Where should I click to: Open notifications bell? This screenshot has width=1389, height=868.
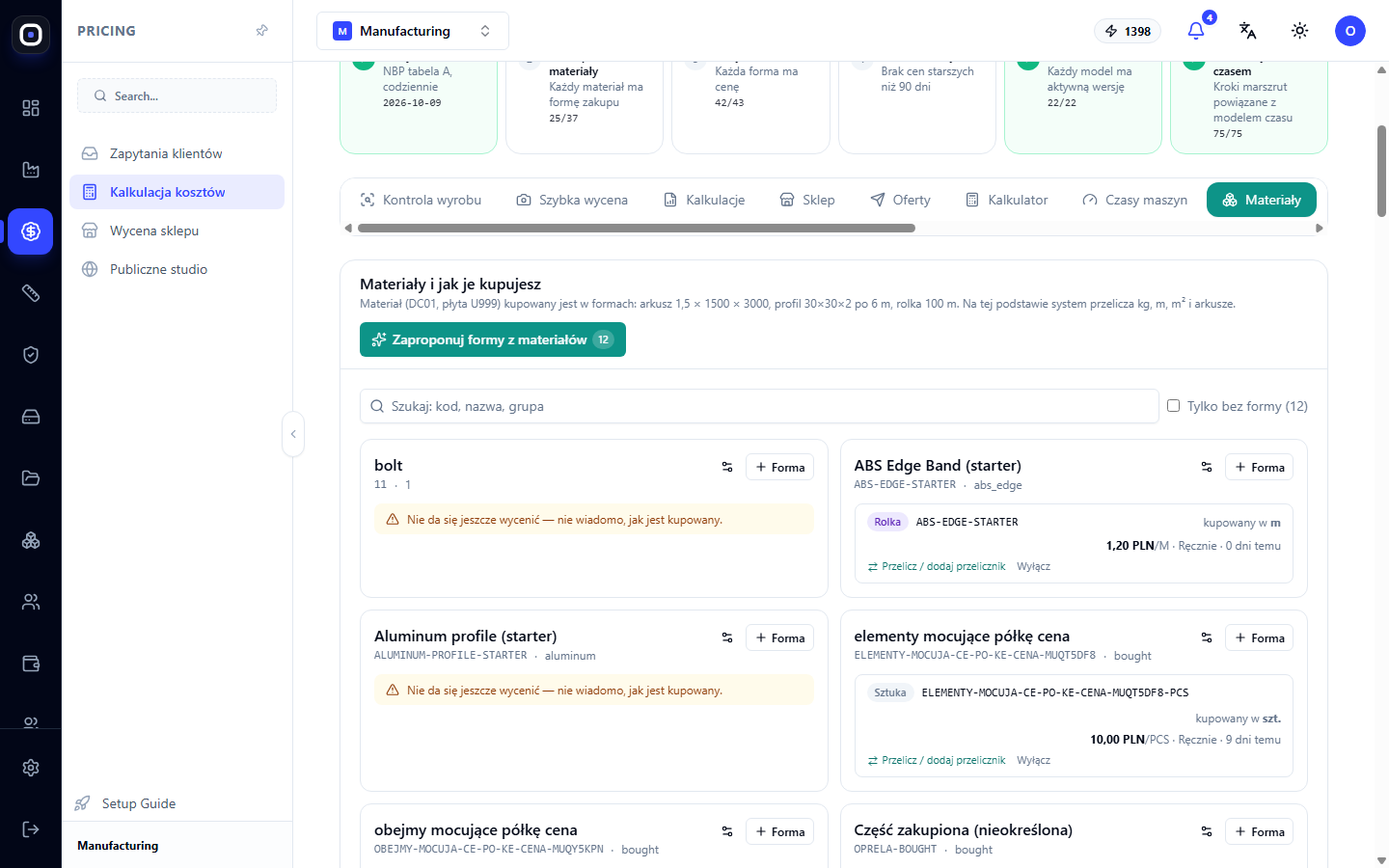1196,31
